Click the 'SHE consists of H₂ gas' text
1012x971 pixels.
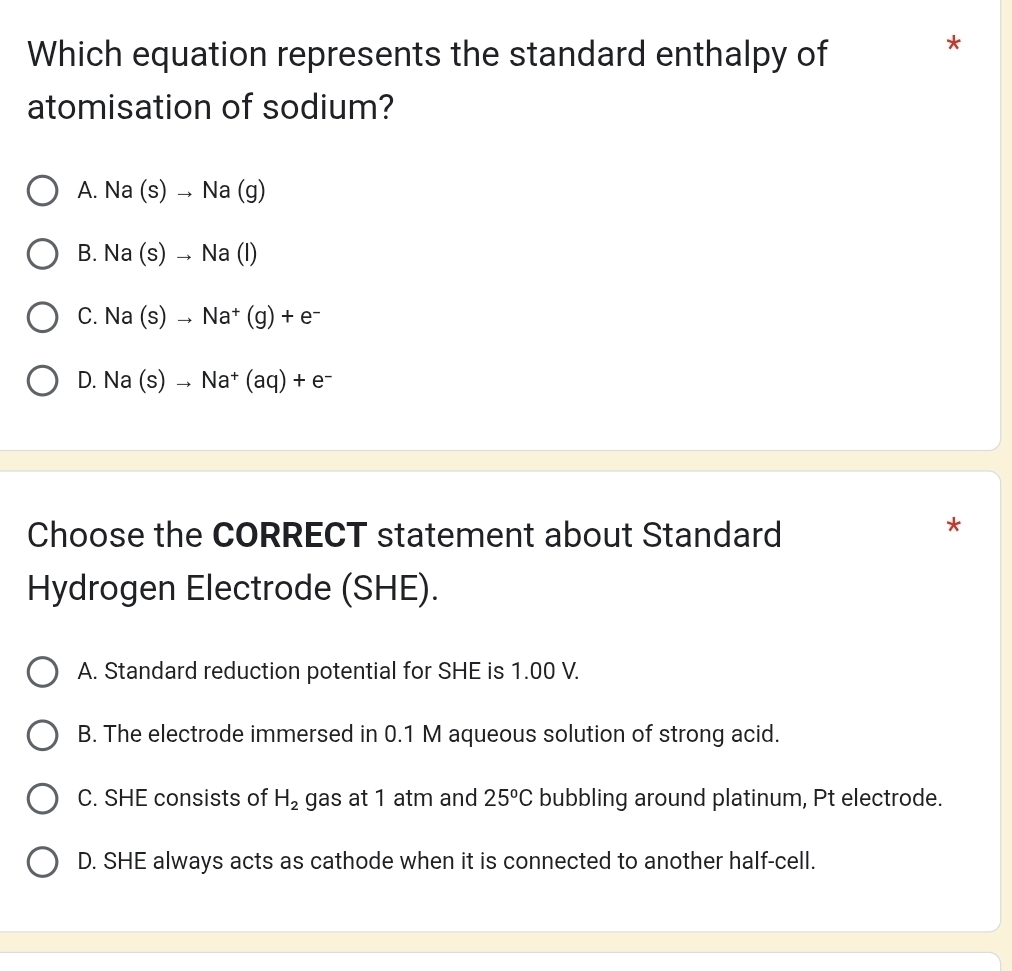point(509,799)
